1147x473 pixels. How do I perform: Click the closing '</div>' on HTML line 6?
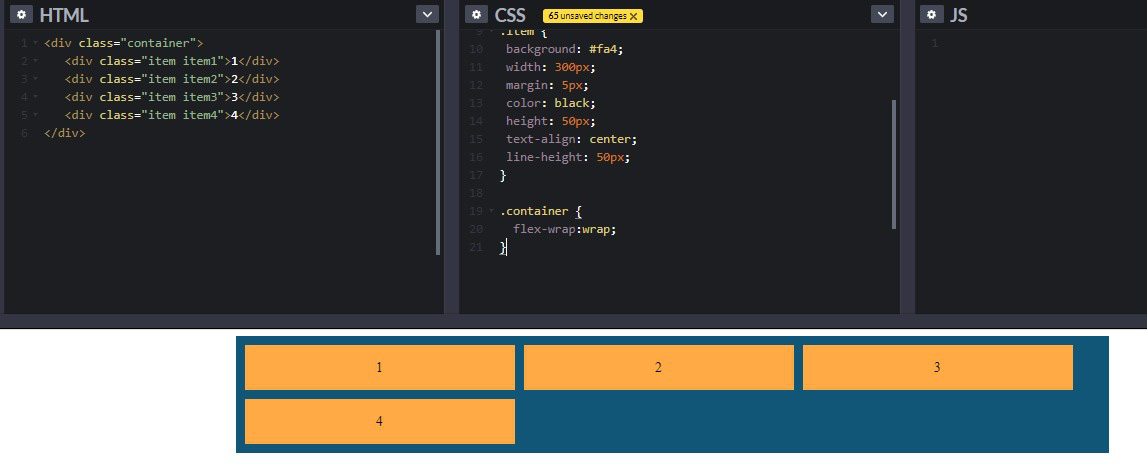pyautogui.click(x=64, y=133)
